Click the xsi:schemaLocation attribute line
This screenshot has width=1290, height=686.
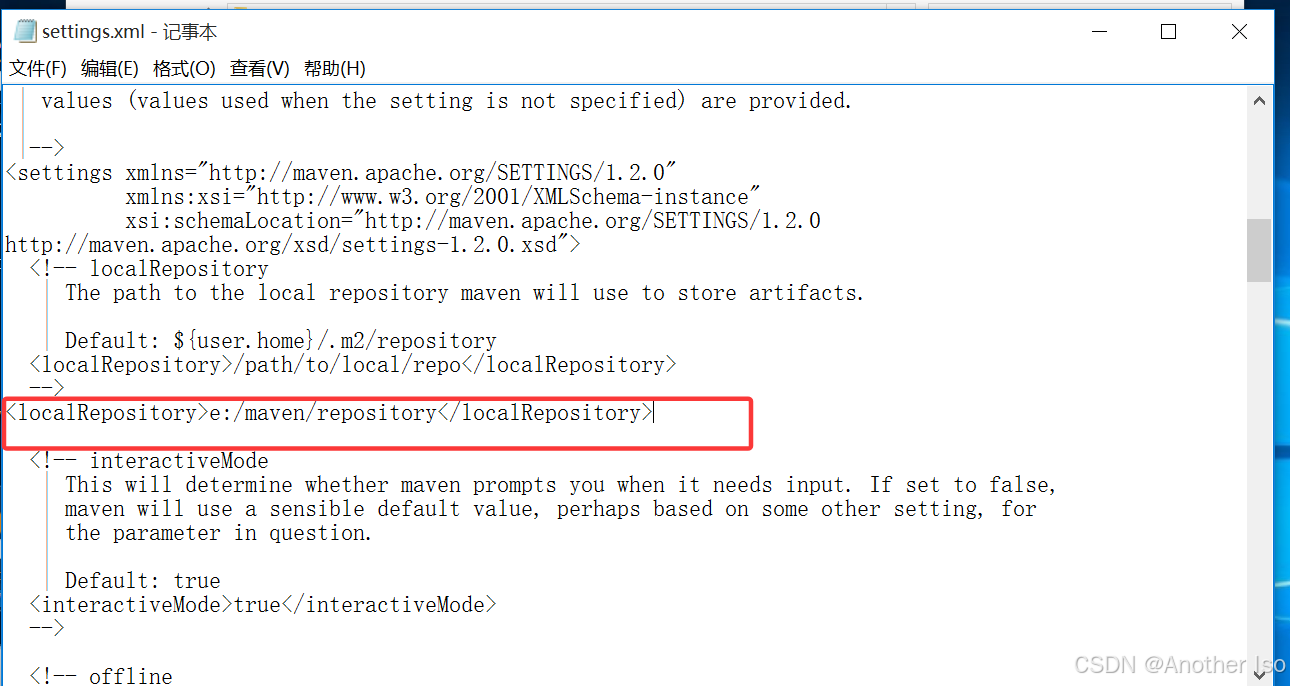[x=473, y=221]
